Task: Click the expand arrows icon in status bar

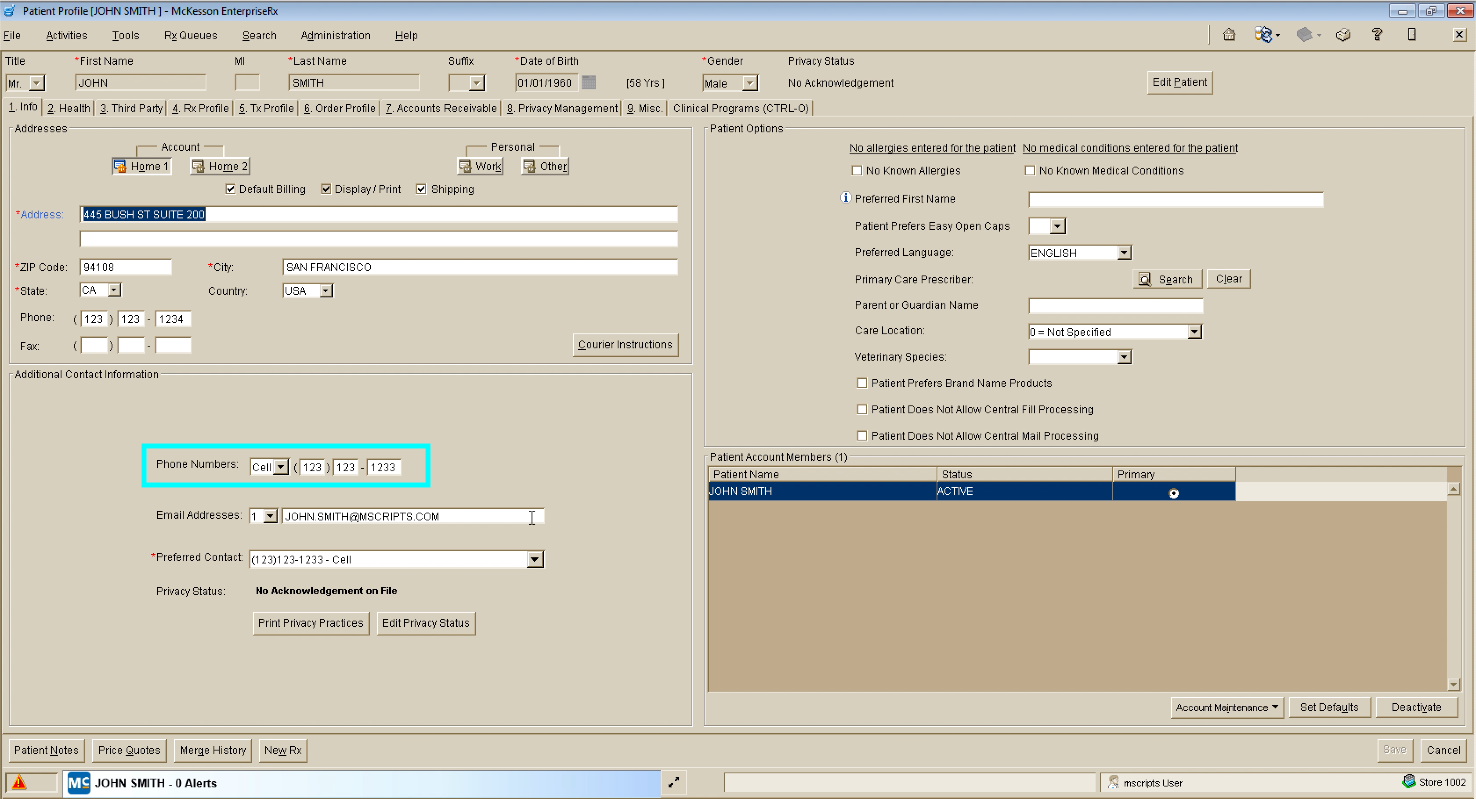Action: [674, 783]
